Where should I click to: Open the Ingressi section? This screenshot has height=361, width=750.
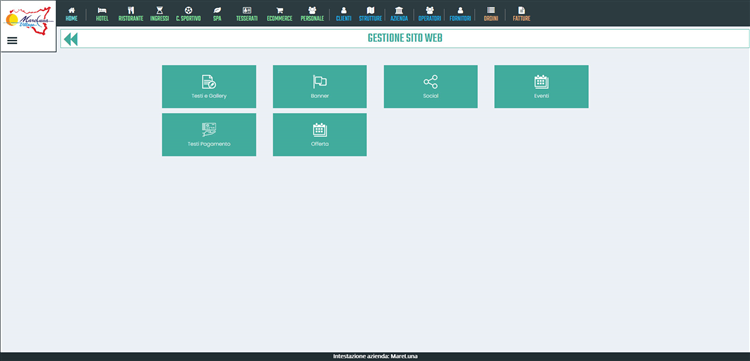click(x=159, y=14)
